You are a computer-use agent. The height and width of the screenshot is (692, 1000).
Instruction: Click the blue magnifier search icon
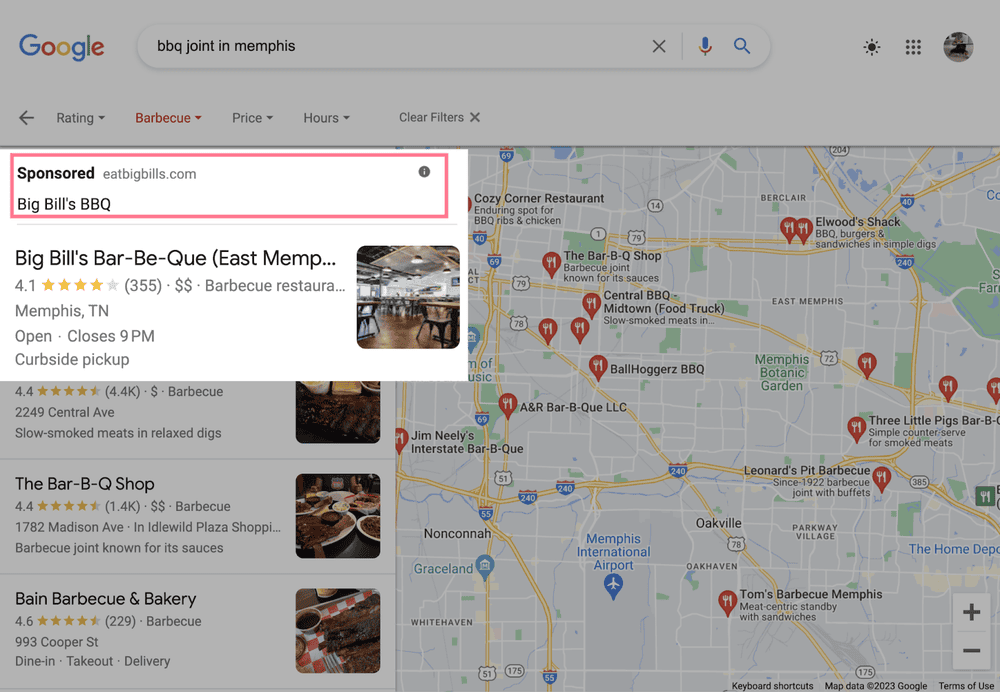(742, 46)
